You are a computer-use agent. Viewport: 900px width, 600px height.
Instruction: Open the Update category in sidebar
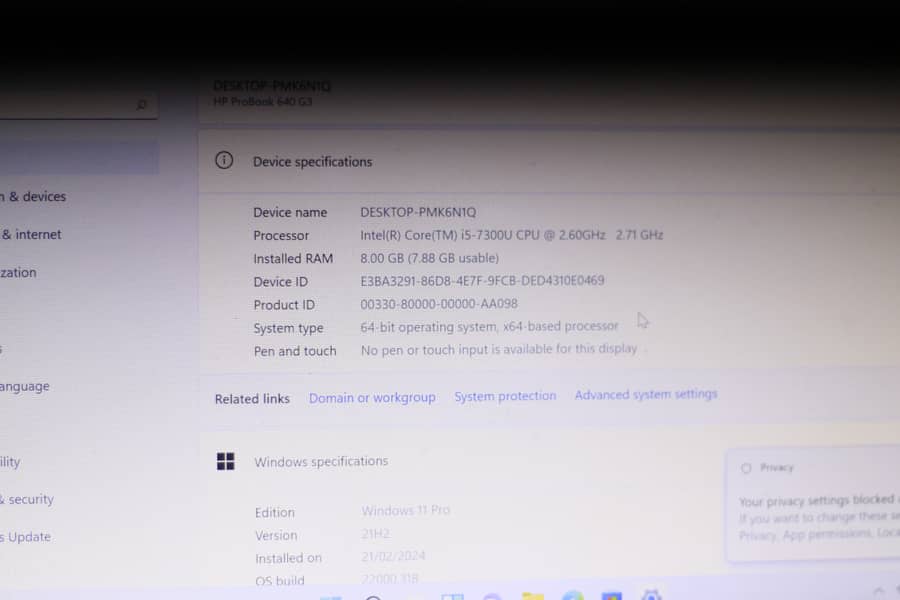click(x=27, y=537)
